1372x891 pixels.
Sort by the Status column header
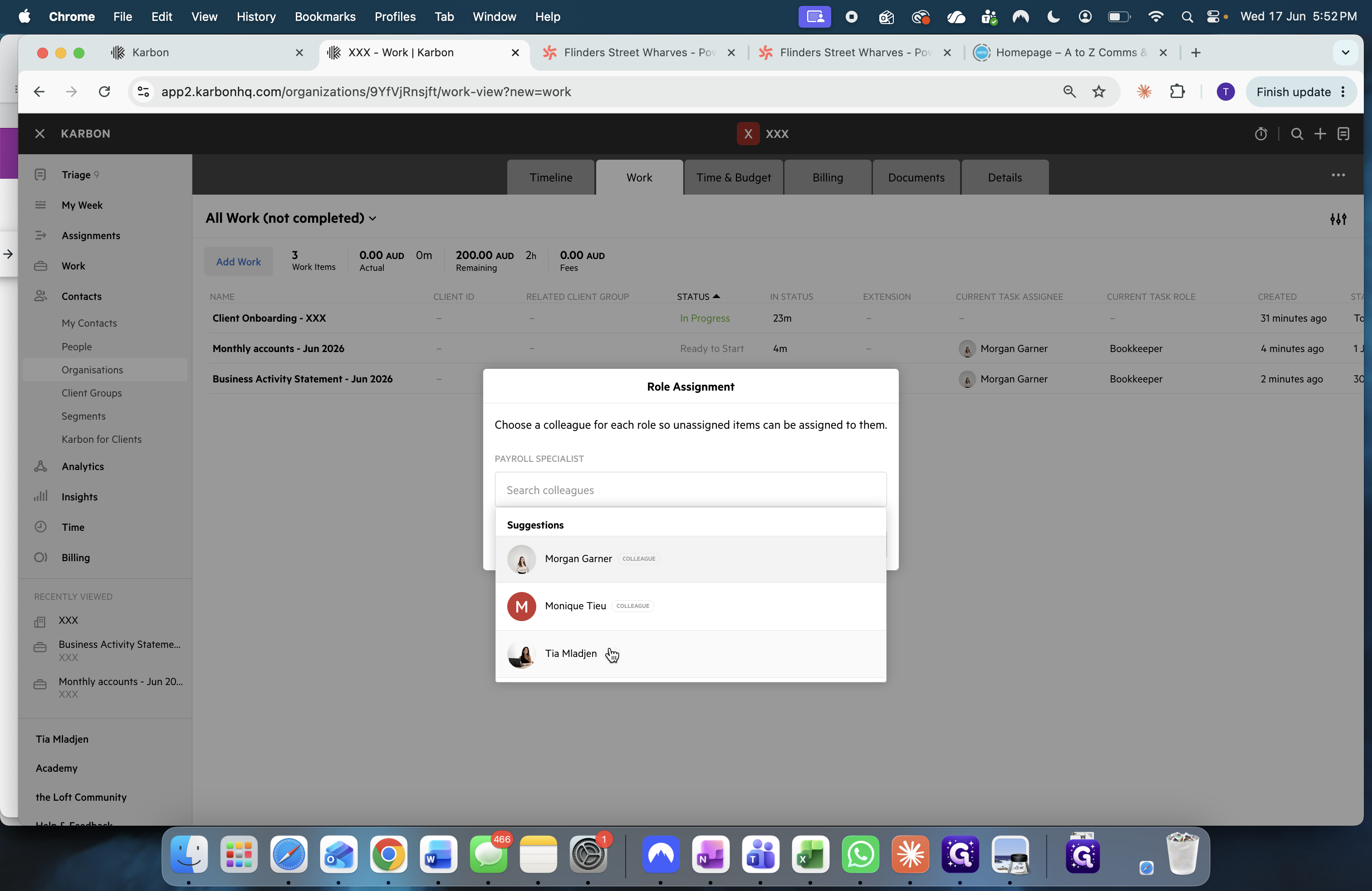tap(698, 297)
